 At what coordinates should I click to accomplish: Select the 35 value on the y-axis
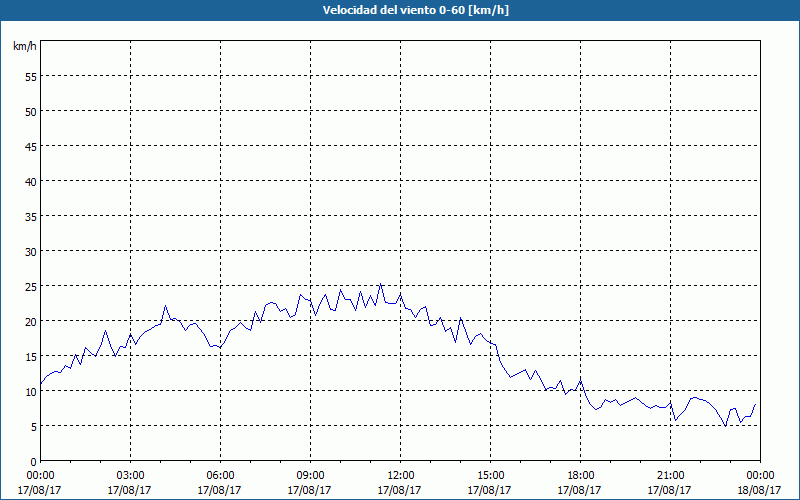(31, 216)
